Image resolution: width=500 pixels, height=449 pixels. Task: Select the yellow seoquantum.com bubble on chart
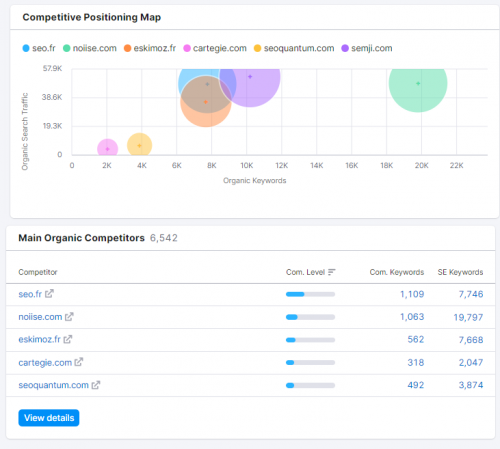click(x=139, y=145)
